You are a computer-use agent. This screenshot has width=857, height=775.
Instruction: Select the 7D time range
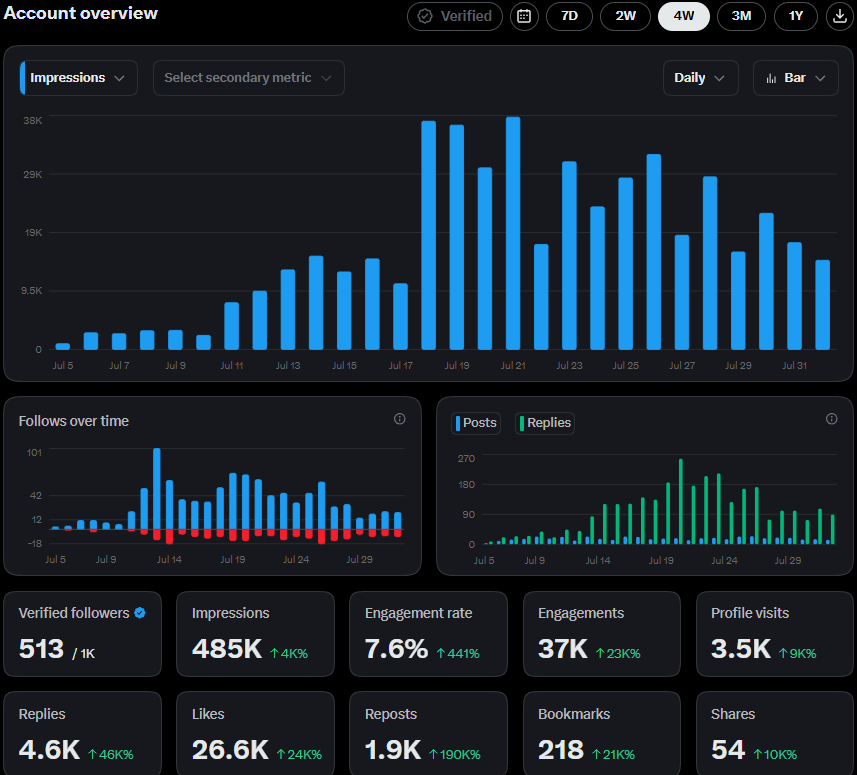[x=570, y=16]
